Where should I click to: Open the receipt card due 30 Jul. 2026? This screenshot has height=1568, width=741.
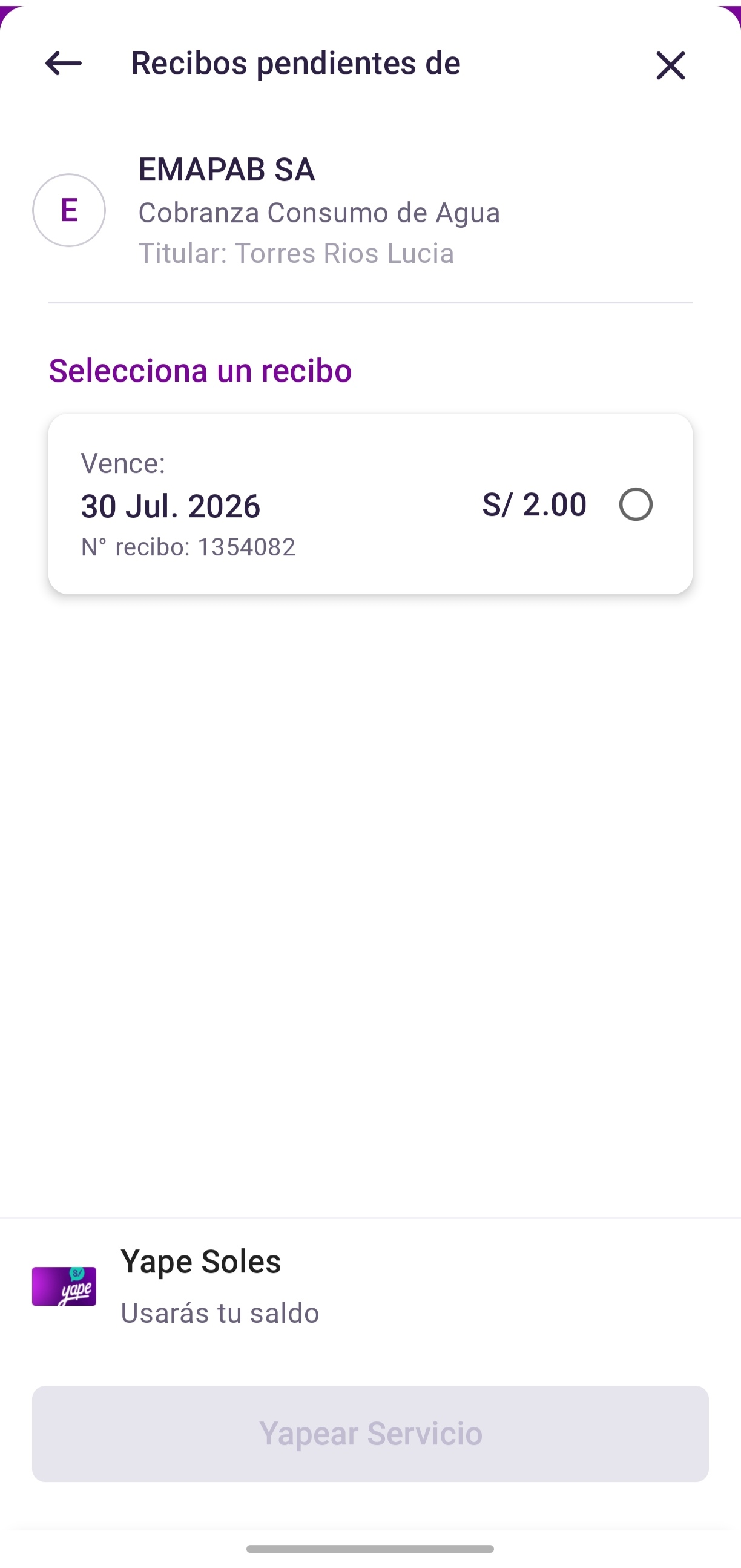tap(370, 504)
